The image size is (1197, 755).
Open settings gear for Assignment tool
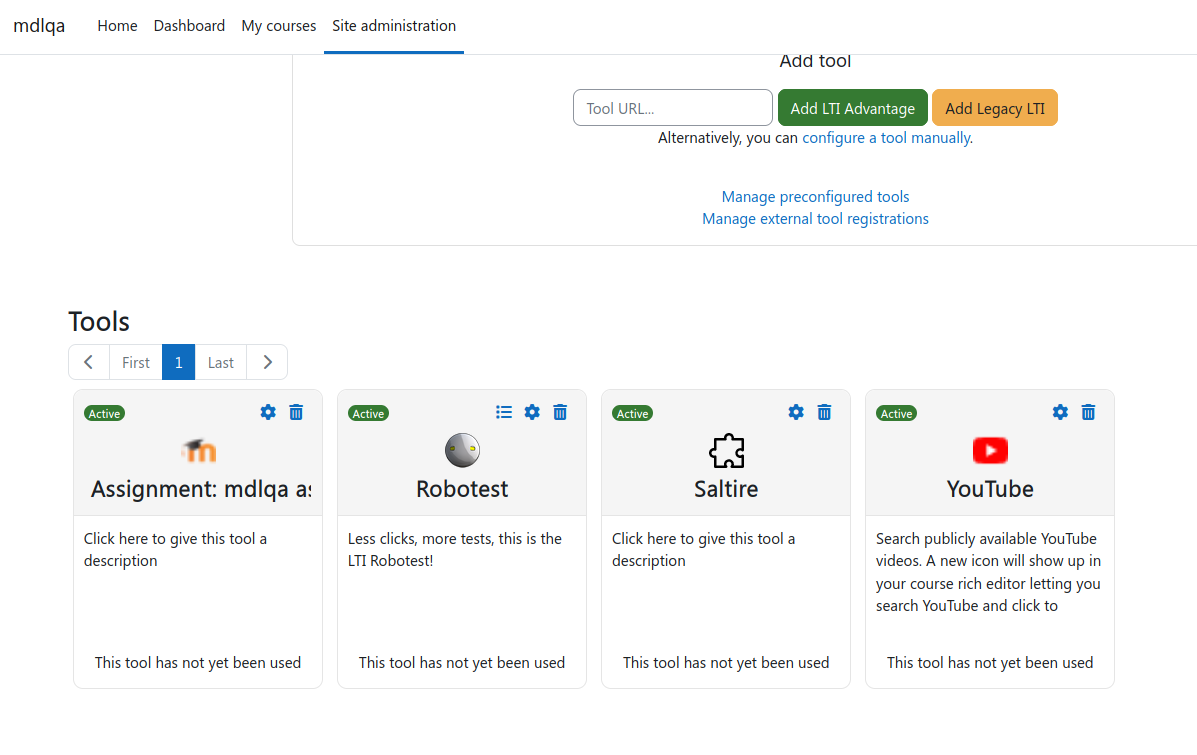268,412
